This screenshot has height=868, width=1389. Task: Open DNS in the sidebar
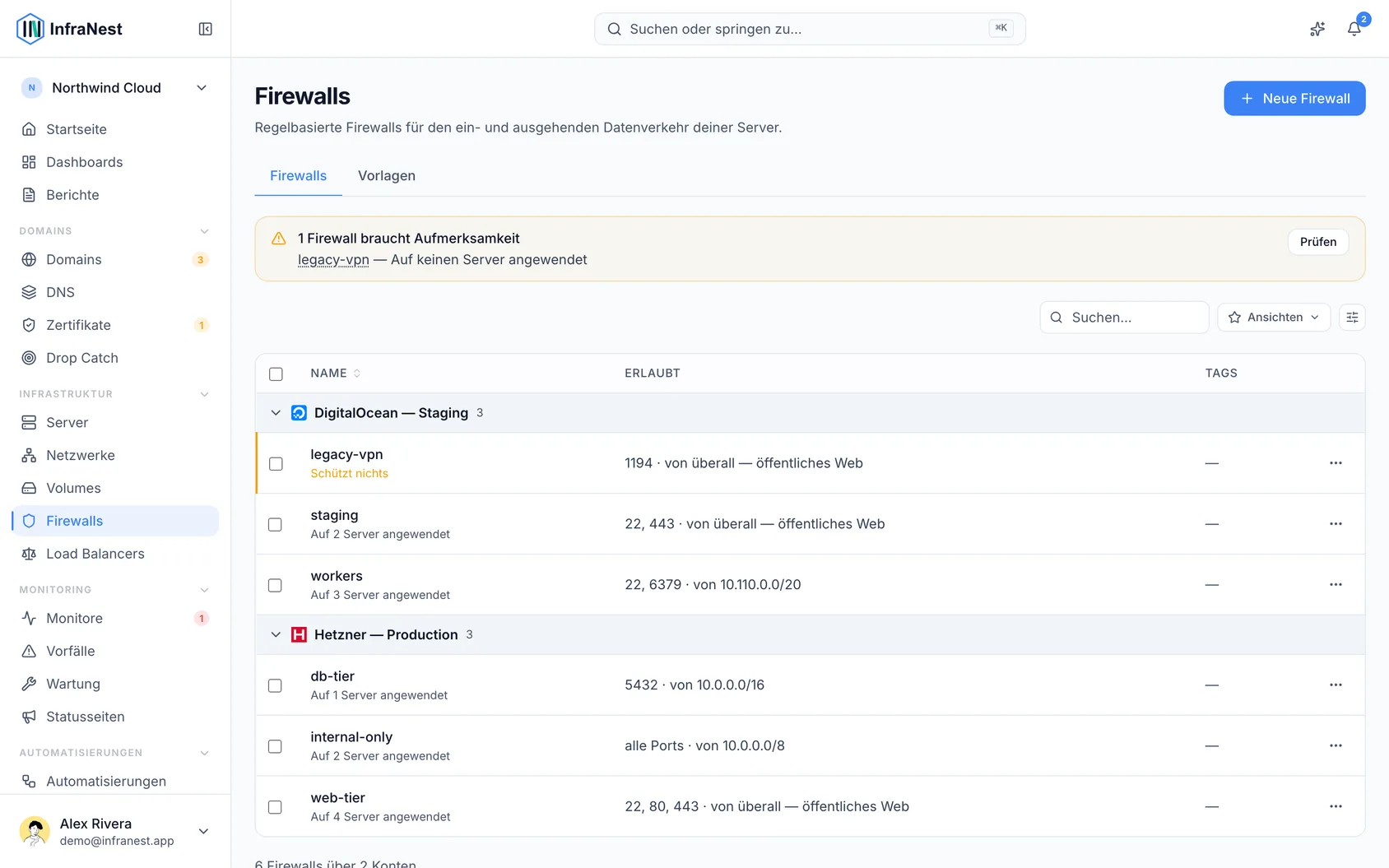click(x=115, y=292)
